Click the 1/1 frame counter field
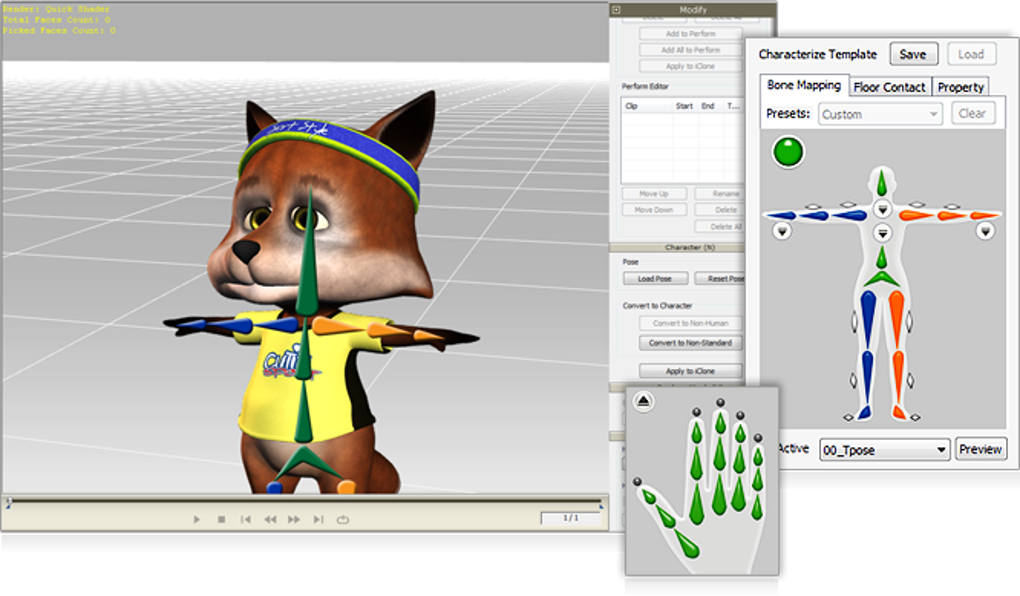1020x596 pixels. coord(570,518)
